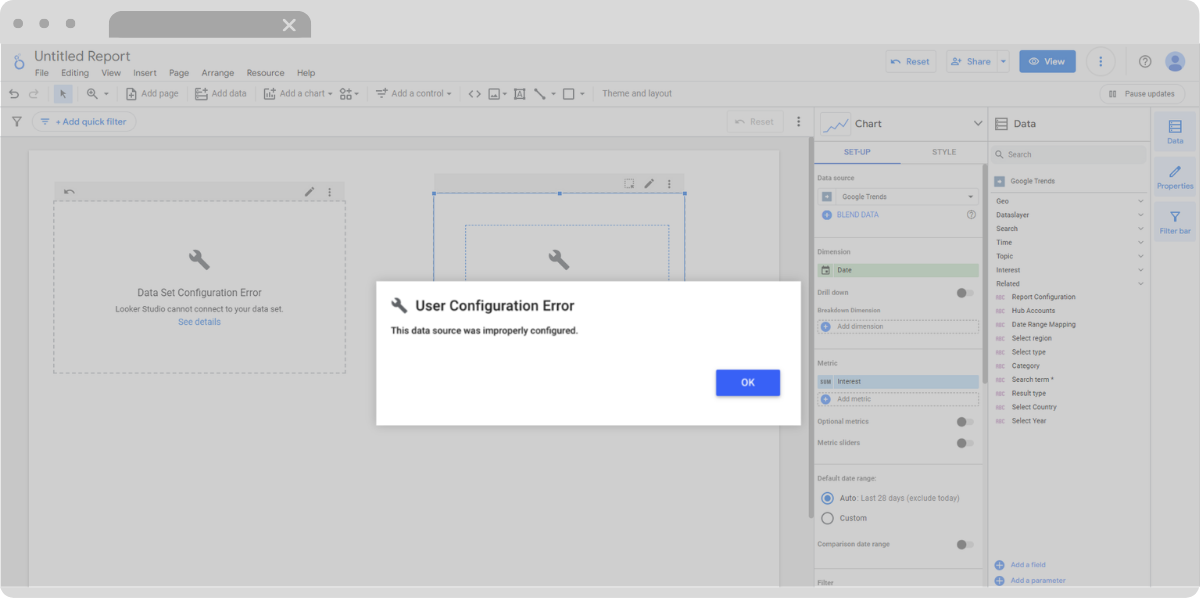Switch to the STYLE tab
The height and width of the screenshot is (600, 1200).
tap(944, 152)
